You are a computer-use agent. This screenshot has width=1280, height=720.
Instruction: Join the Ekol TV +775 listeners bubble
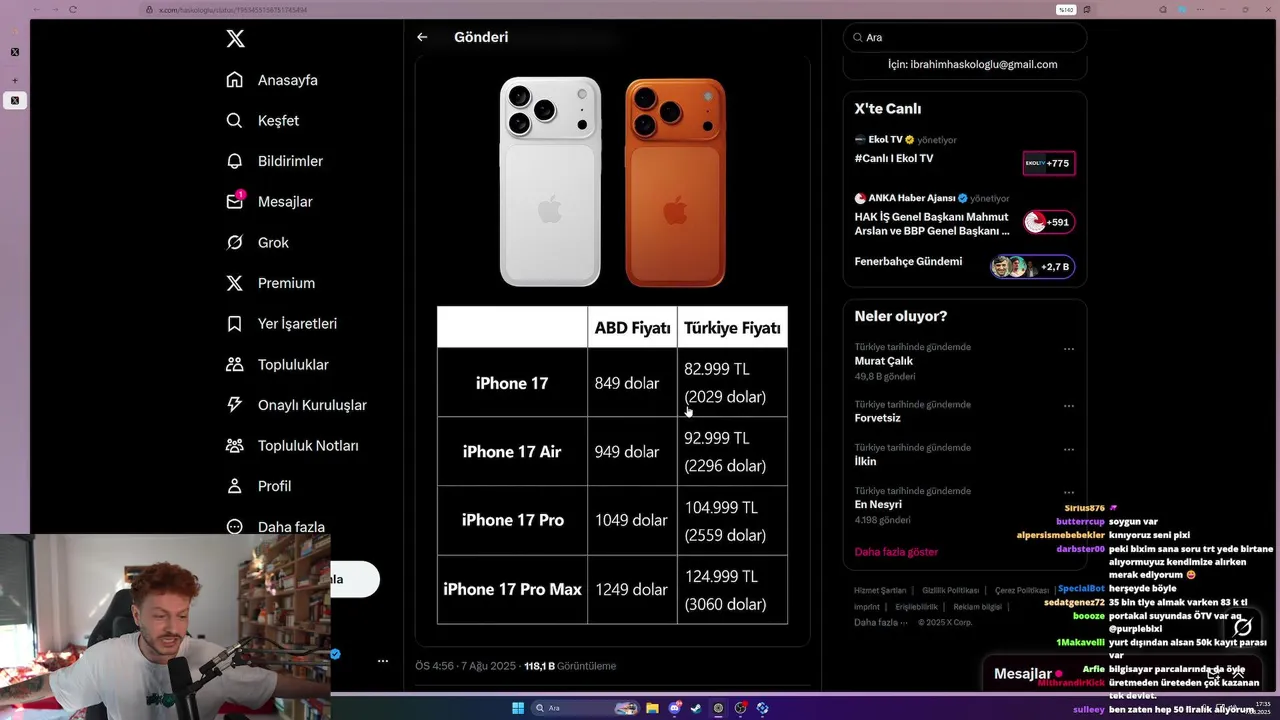(x=1049, y=163)
